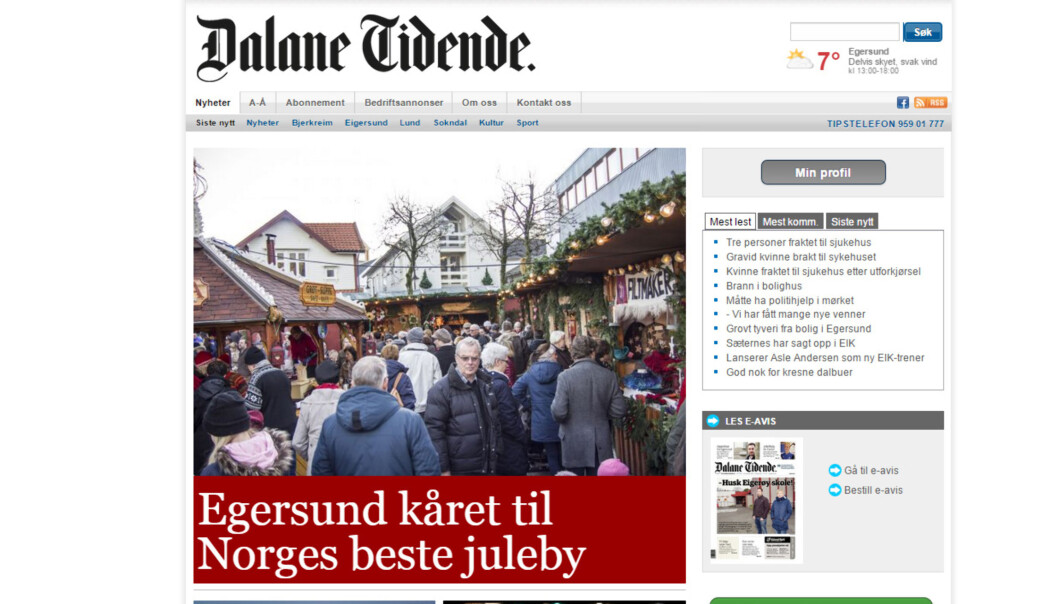Image resolution: width=1058 pixels, height=604 pixels.
Task: Click the blue arrow beside LES E-AVIS
Action: click(713, 421)
